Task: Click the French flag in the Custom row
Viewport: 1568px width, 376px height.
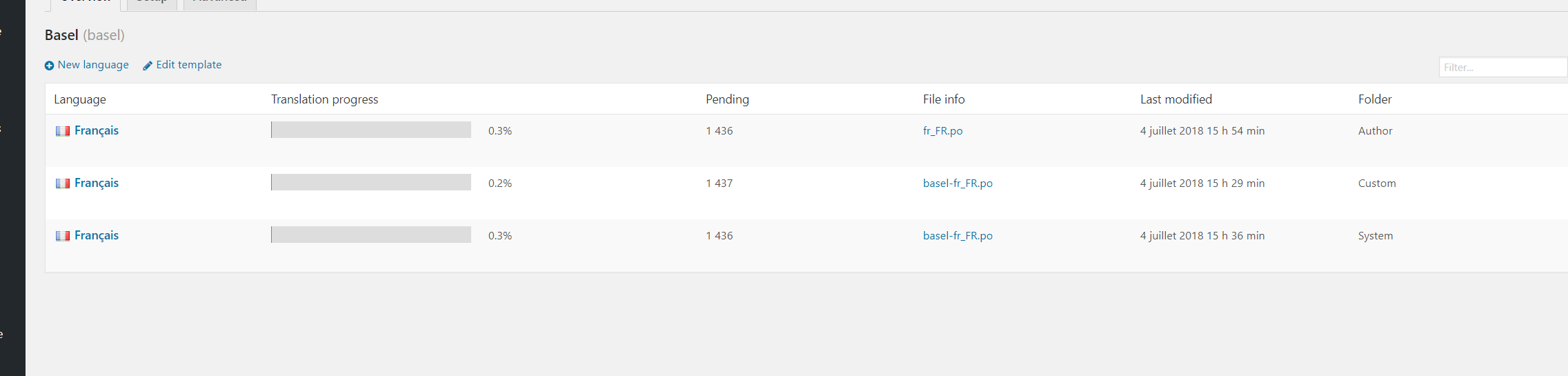Action: [x=63, y=184]
